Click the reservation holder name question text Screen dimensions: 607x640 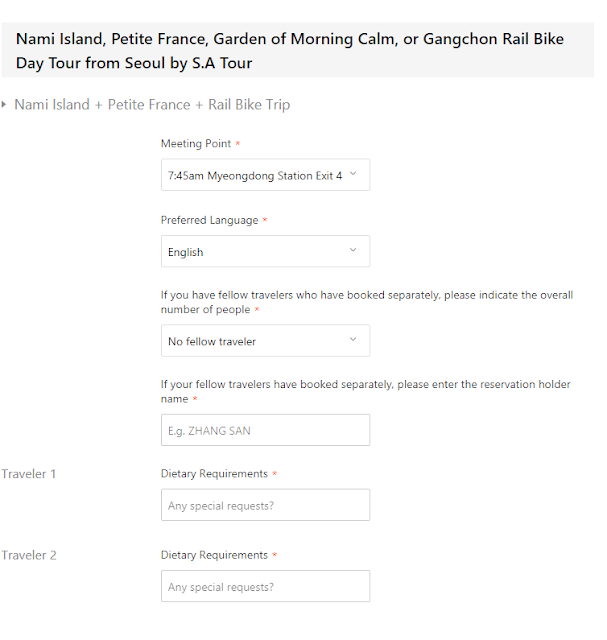click(x=365, y=391)
